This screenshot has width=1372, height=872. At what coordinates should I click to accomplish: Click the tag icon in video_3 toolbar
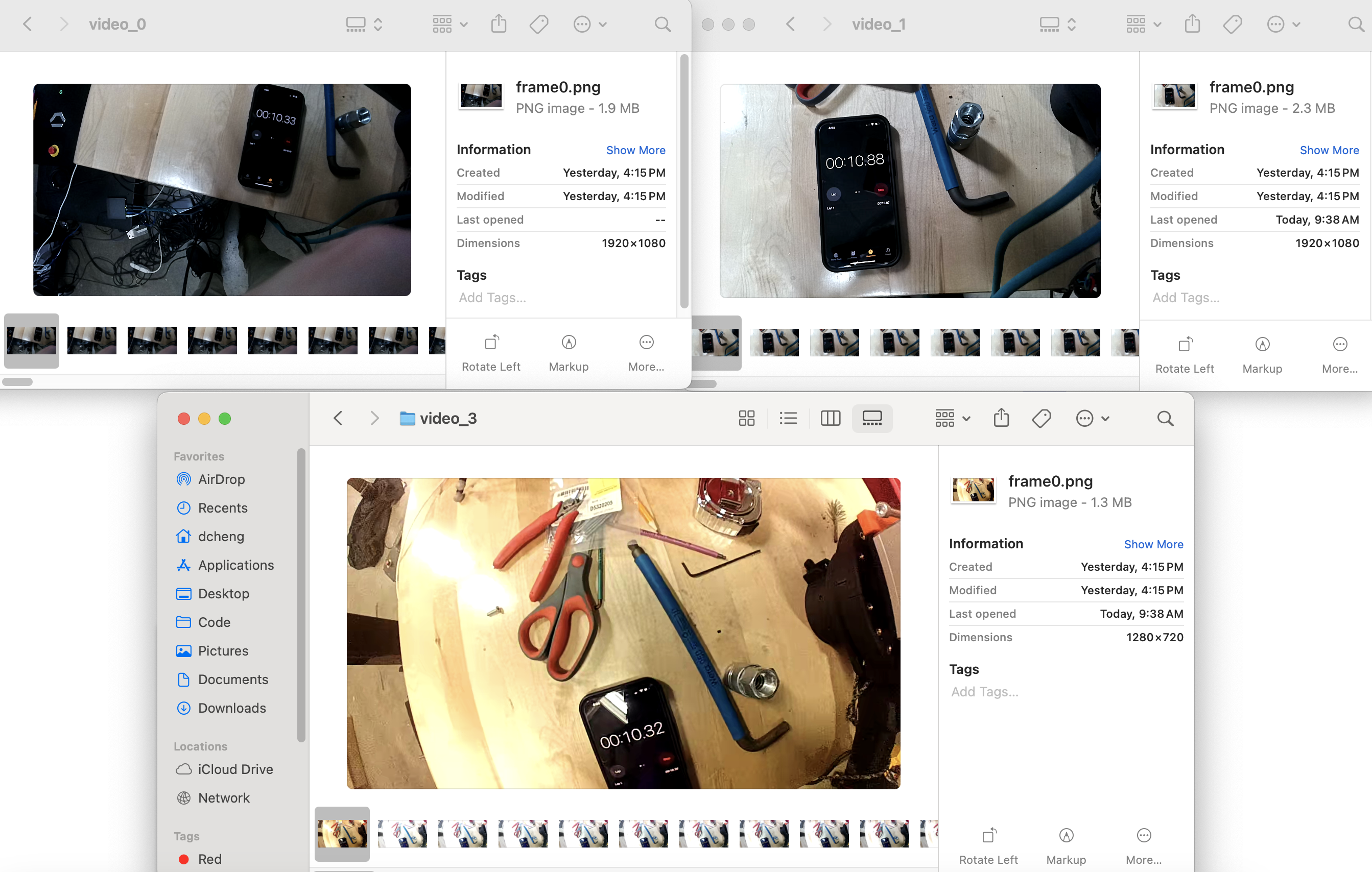(1041, 419)
